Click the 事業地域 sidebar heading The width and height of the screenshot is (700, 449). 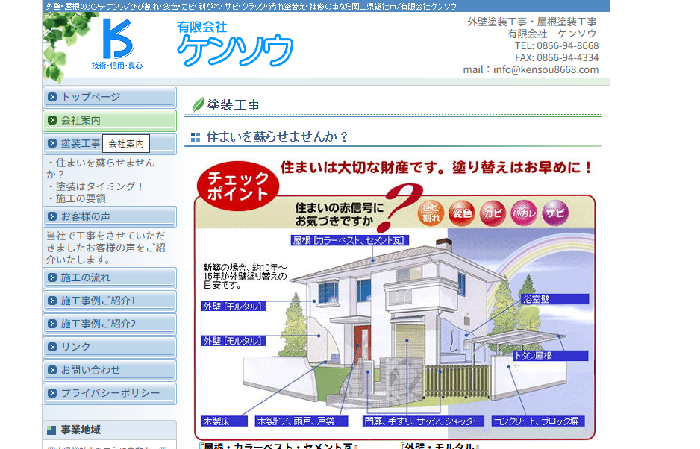pyautogui.click(x=81, y=430)
